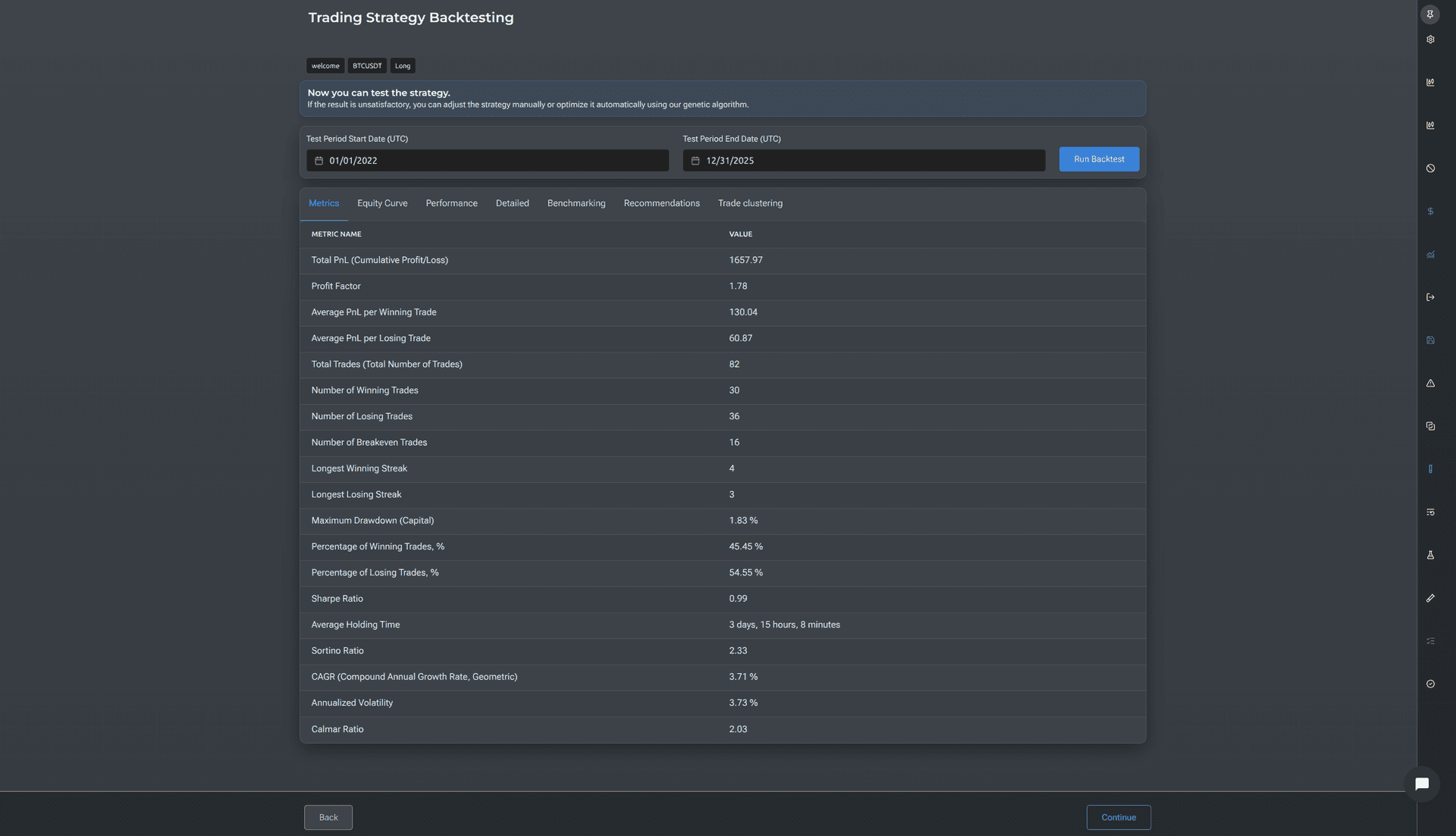Screen dimensions: 1456x836
Task: Click the Average PnL per Losing Trade label
Action: 371,338
